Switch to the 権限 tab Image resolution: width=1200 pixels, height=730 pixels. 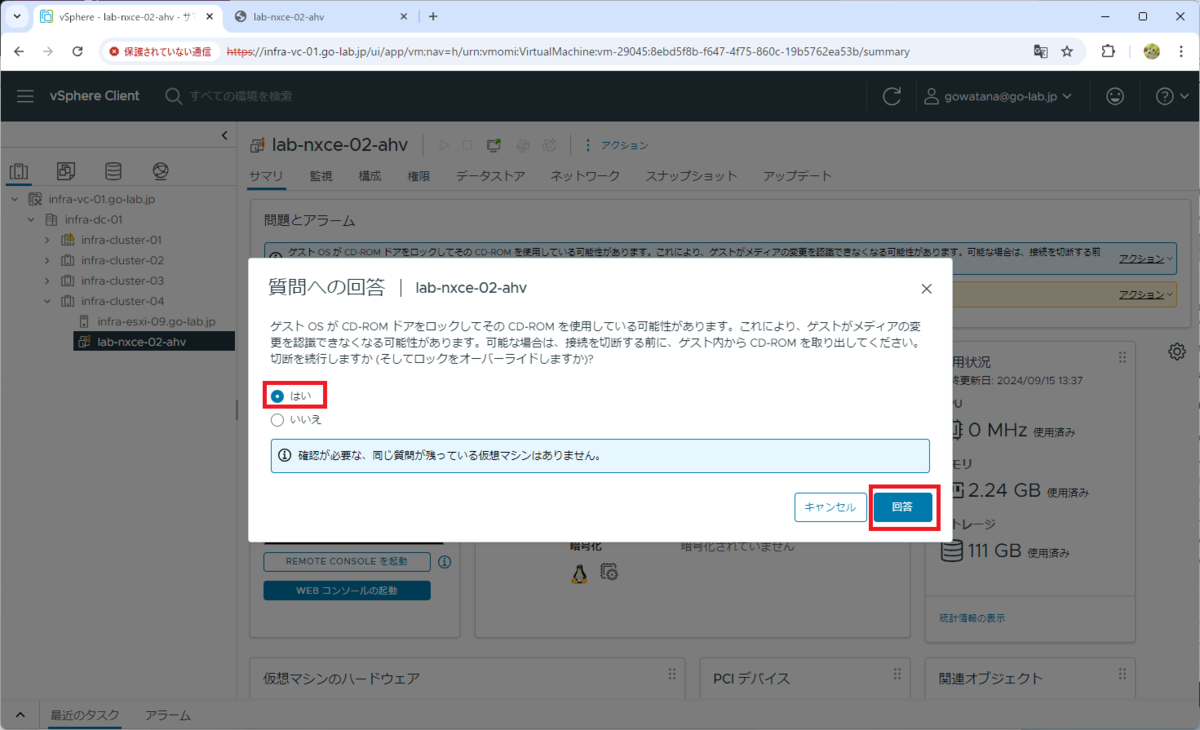coord(419,176)
